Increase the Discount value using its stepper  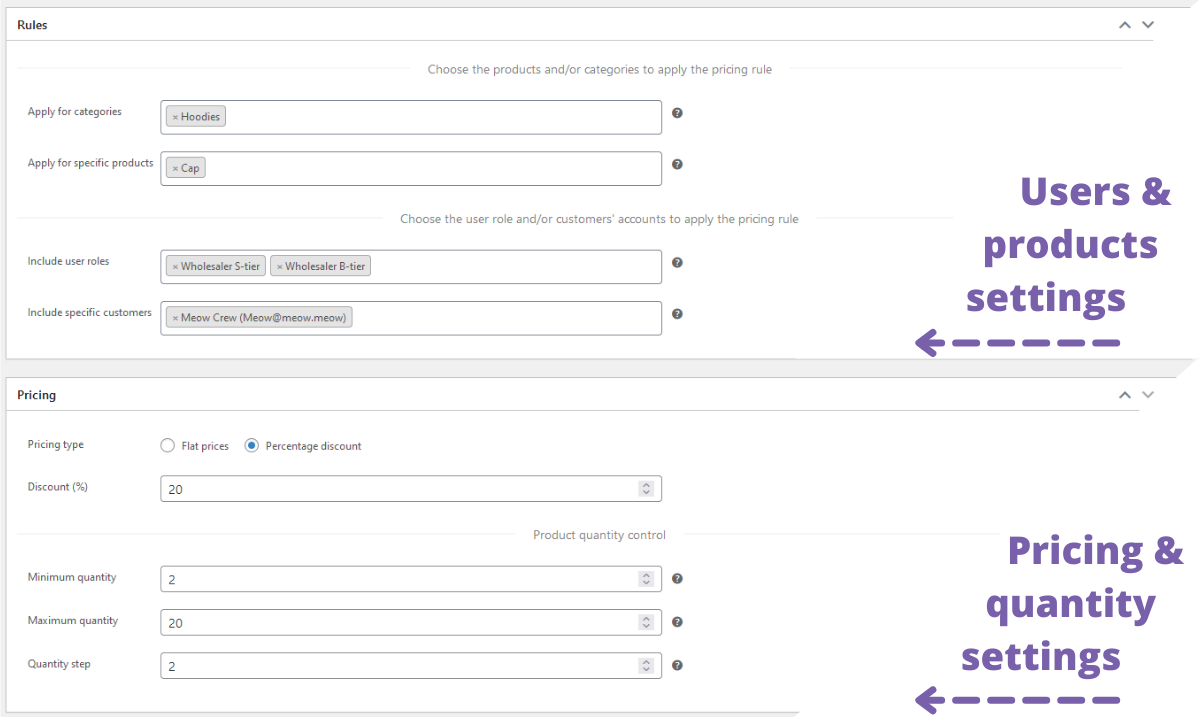647,485
